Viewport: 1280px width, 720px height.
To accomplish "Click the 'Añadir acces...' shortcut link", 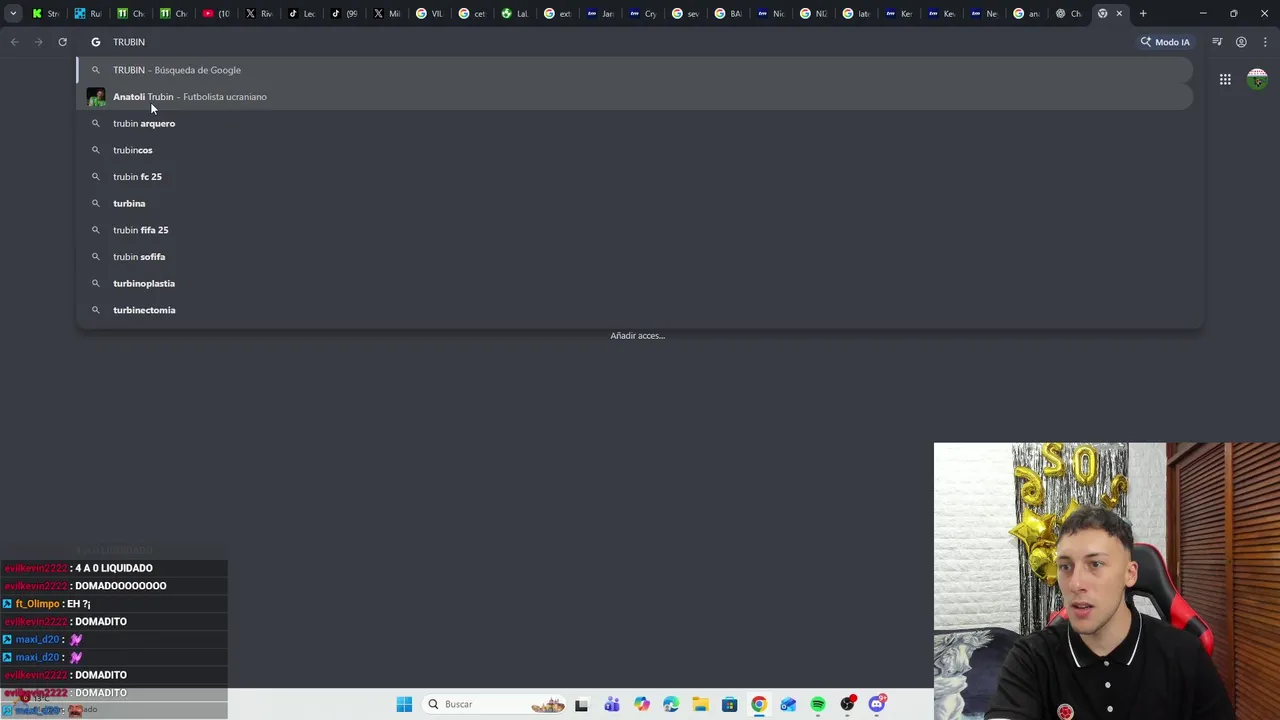I will [x=638, y=336].
